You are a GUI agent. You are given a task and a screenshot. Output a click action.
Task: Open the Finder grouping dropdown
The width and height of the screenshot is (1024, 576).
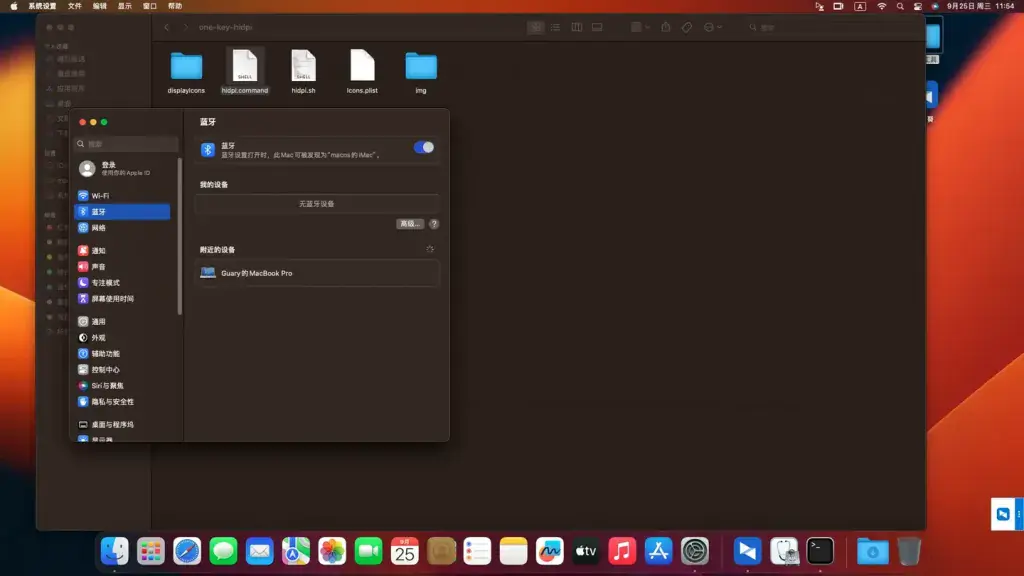tap(640, 27)
